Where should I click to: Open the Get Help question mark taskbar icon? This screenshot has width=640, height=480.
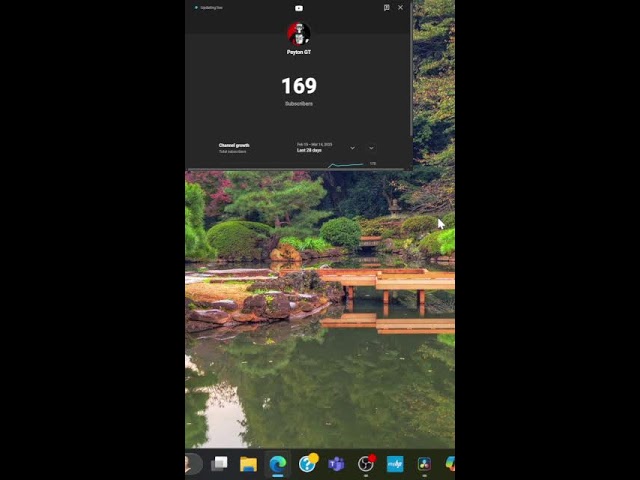308,464
